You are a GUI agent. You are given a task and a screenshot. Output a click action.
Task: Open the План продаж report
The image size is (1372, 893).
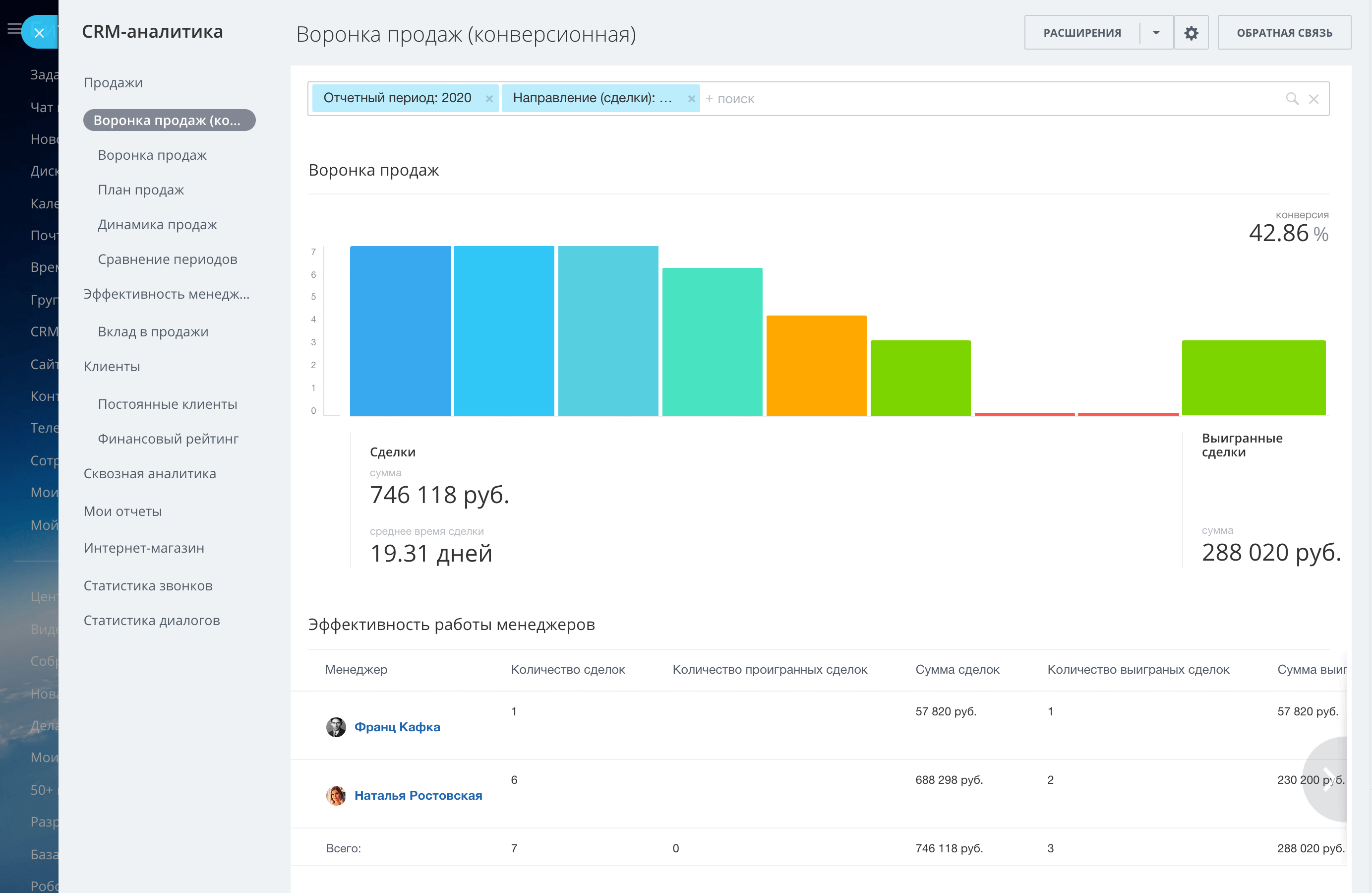[141, 190]
